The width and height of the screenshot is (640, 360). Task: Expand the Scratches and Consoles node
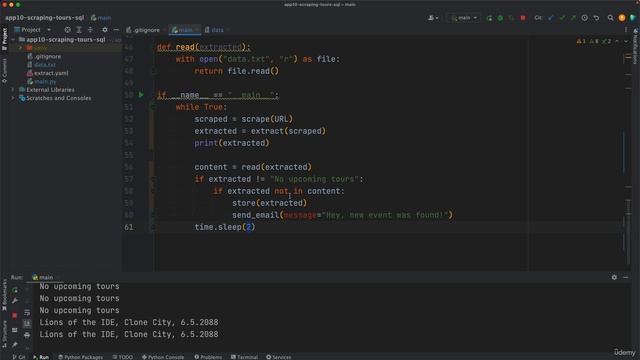(x=13, y=98)
